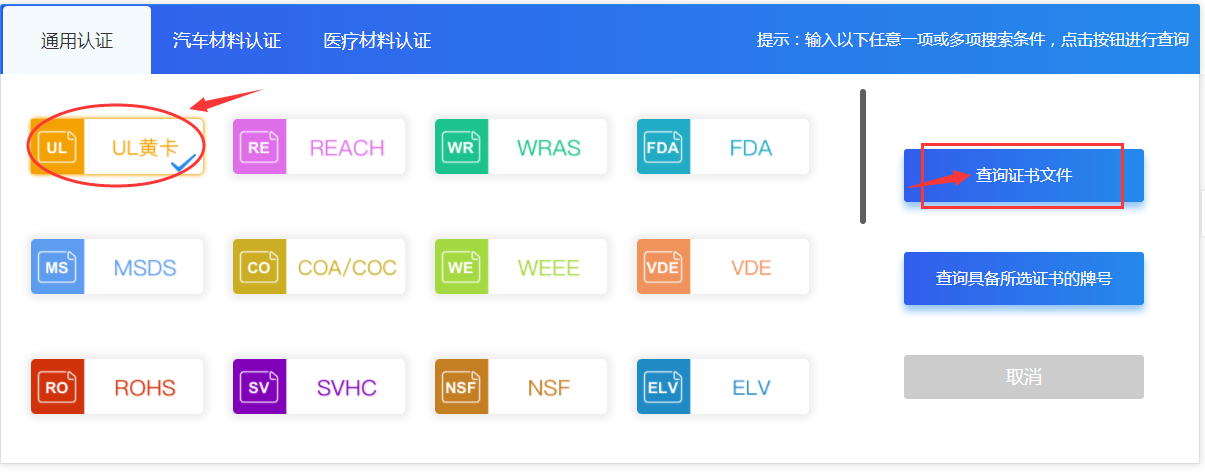Screen dimensions: 1205x473
Task: Click the blue MS badge icon
Action: [57, 267]
